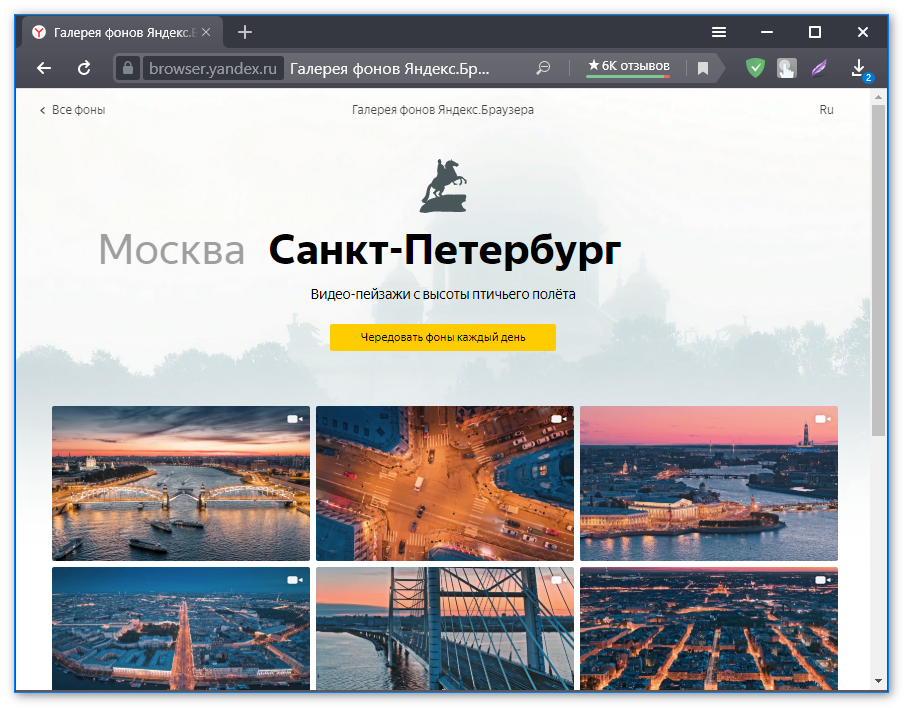Screen dimensions: 904x708
Task: Go back using the arrow icon
Action: (43, 68)
